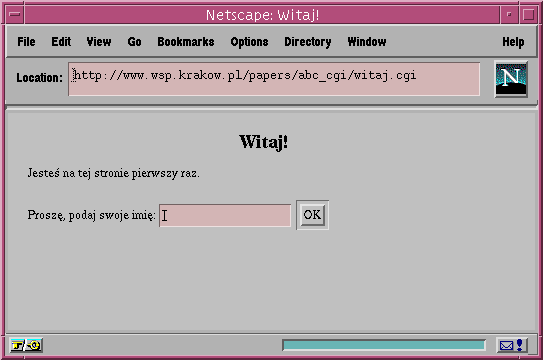
Task: Open the Edit menu
Action: 61,42
